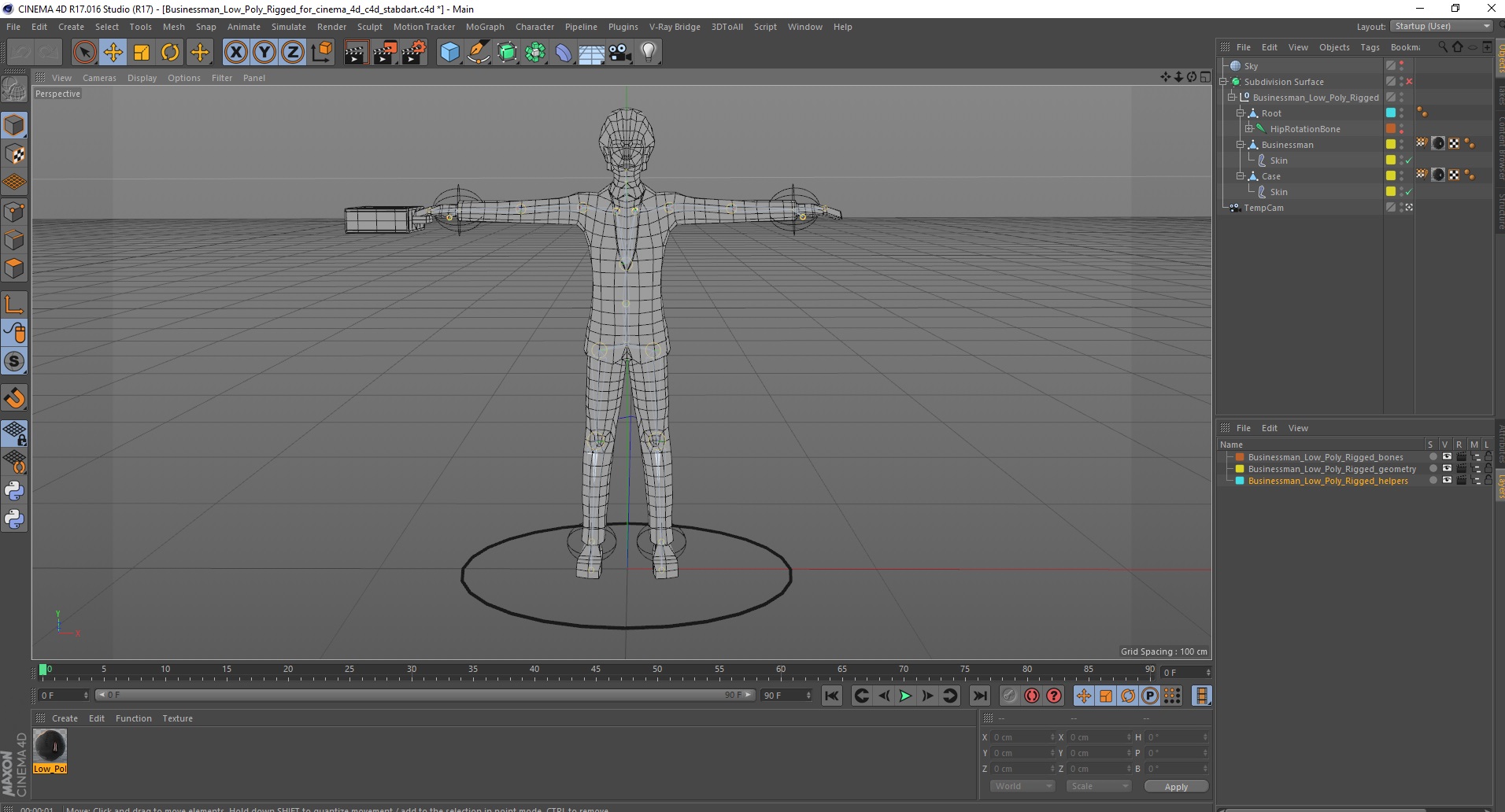1505x812 pixels.
Task: Toggle visibility of bones layer
Action: click(1447, 457)
